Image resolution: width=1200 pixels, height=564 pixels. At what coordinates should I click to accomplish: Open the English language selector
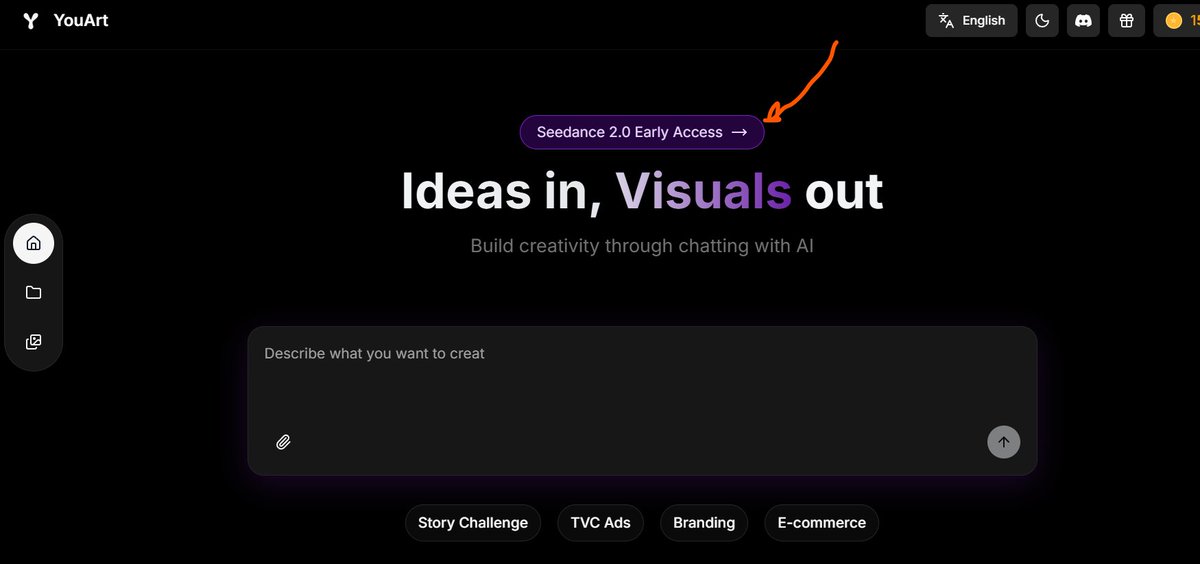coord(972,21)
